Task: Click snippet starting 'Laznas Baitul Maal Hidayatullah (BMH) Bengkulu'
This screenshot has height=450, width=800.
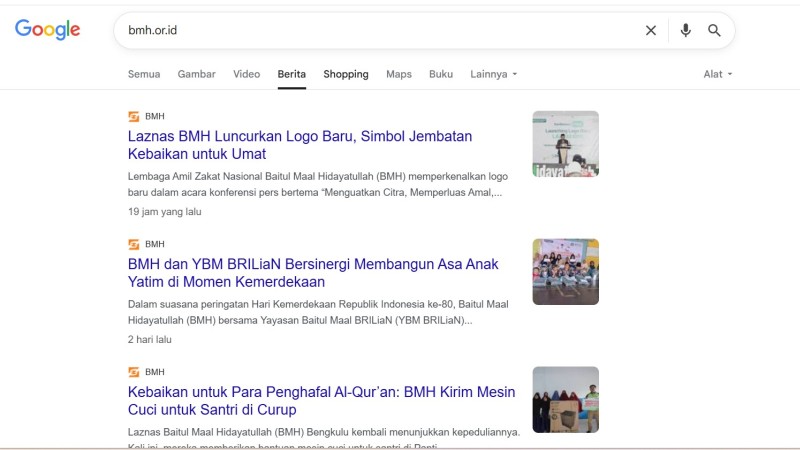Action: point(324,438)
